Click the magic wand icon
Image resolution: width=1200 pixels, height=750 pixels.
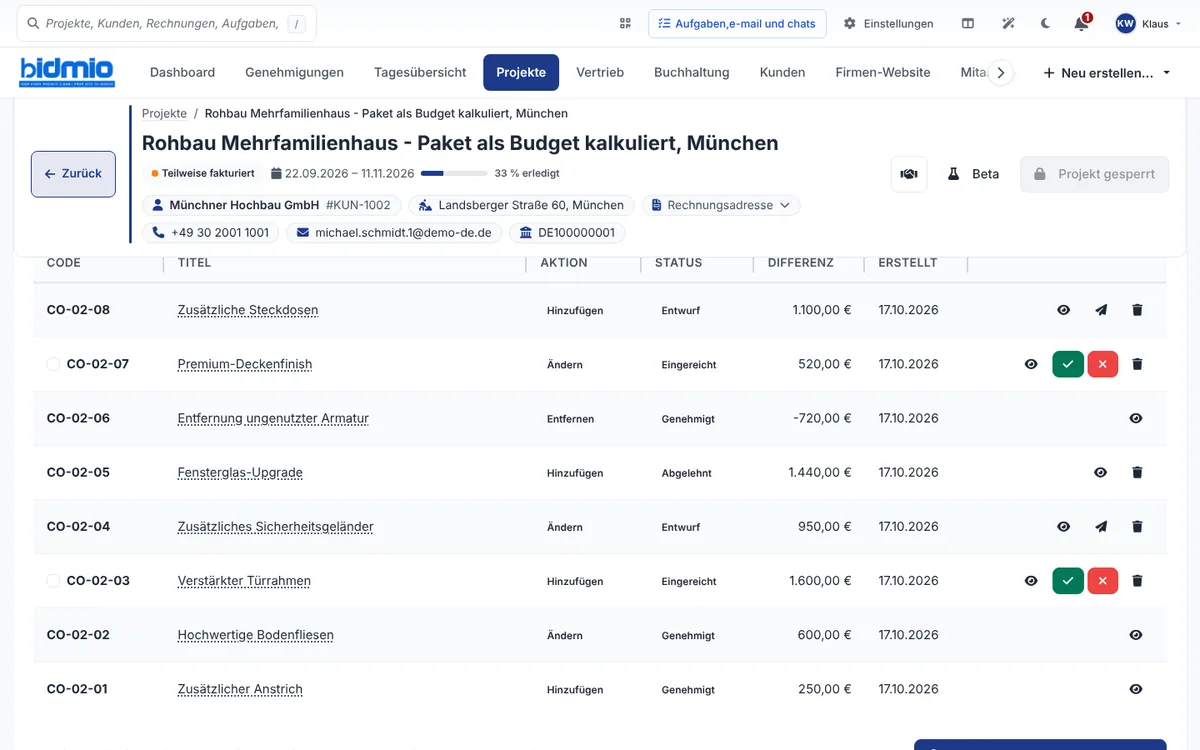(1009, 23)
